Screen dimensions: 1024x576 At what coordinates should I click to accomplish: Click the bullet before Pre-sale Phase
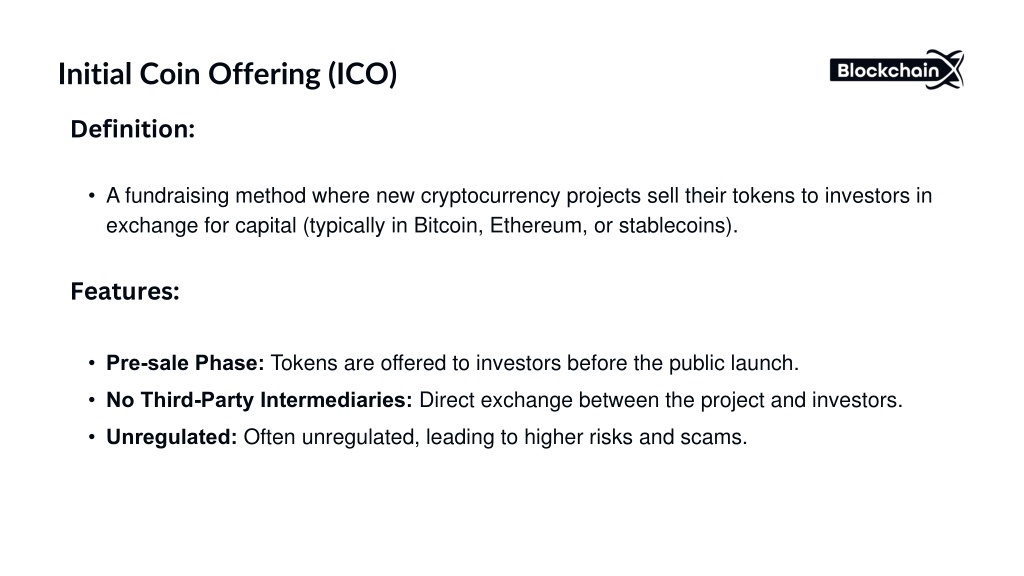(91, 362)
